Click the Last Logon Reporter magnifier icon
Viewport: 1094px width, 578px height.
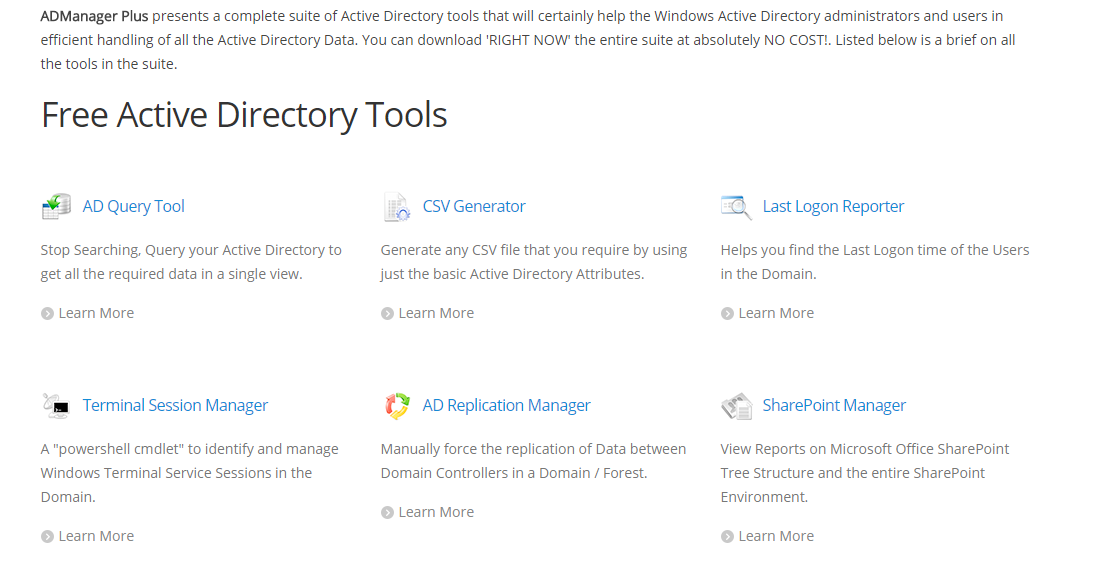pos(736,207)
